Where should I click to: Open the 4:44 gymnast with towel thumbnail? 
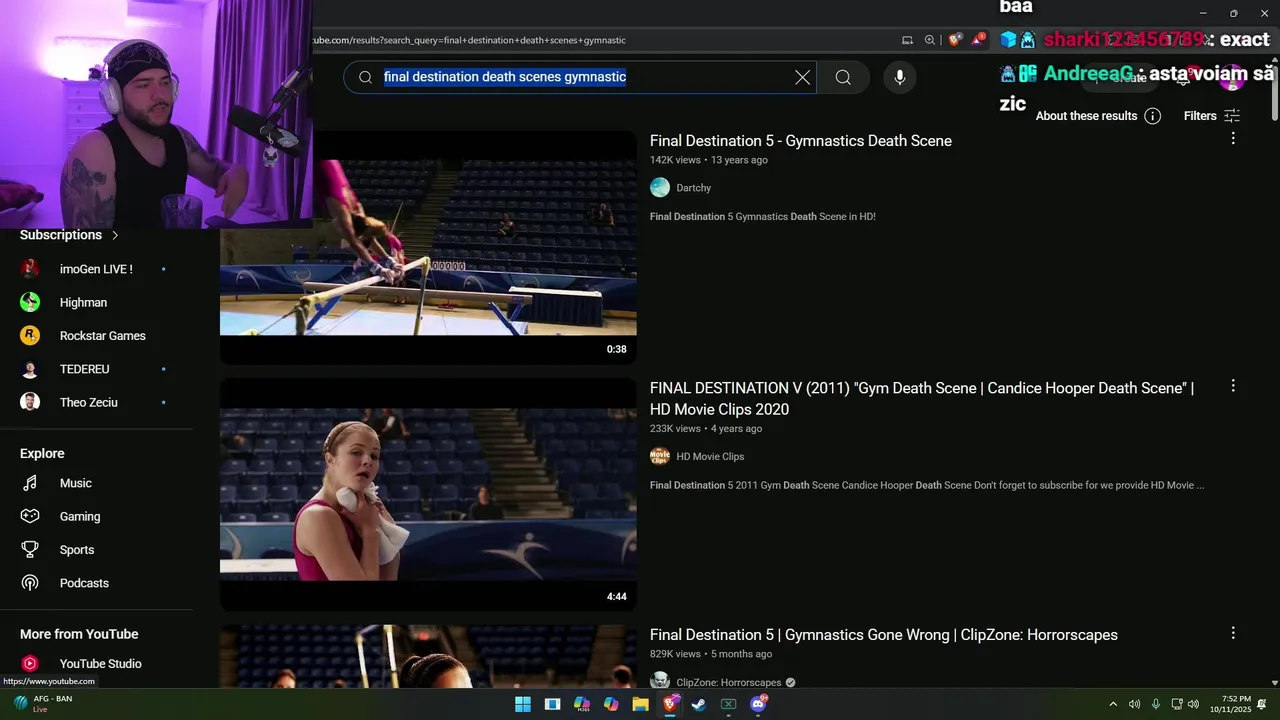428,494
